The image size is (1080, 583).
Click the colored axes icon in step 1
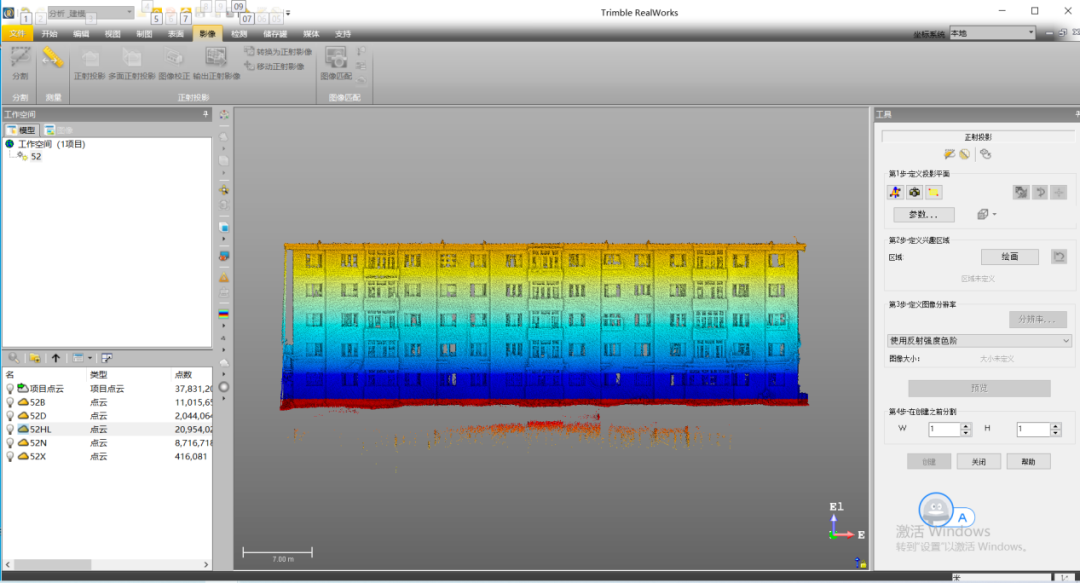click(x=895, y=192)
